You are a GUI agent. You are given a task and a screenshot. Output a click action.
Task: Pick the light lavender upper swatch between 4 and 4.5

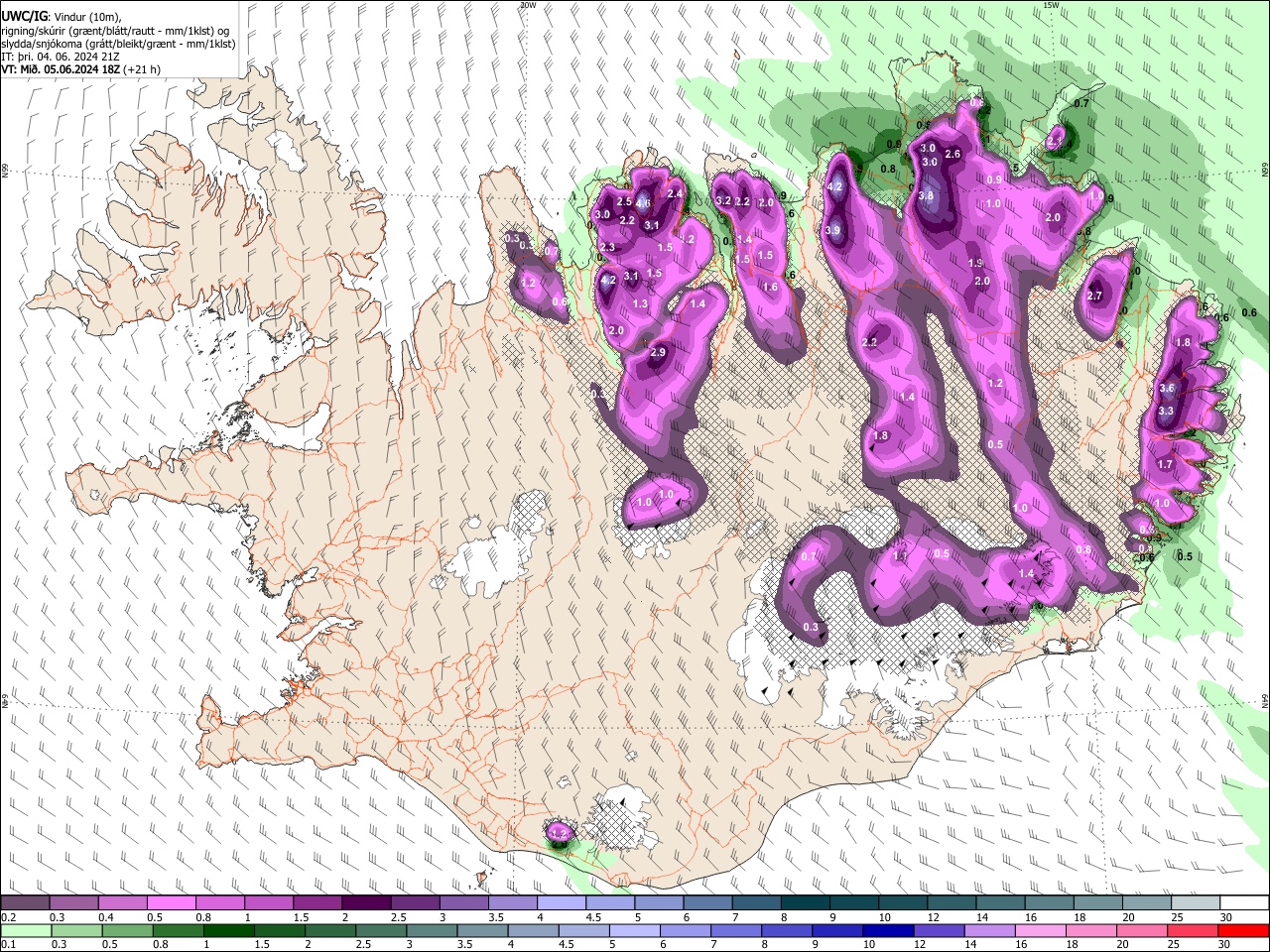[x=562, y=903]
